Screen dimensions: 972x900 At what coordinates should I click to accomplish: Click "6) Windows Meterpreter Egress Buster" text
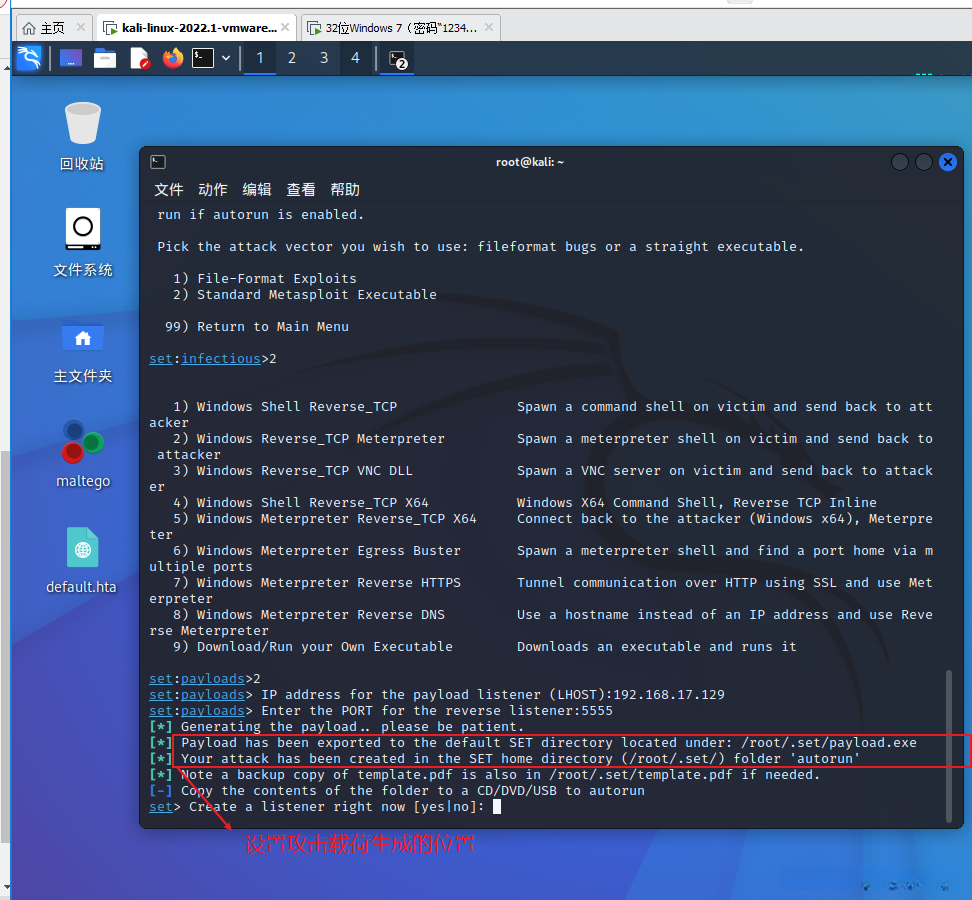317,551
